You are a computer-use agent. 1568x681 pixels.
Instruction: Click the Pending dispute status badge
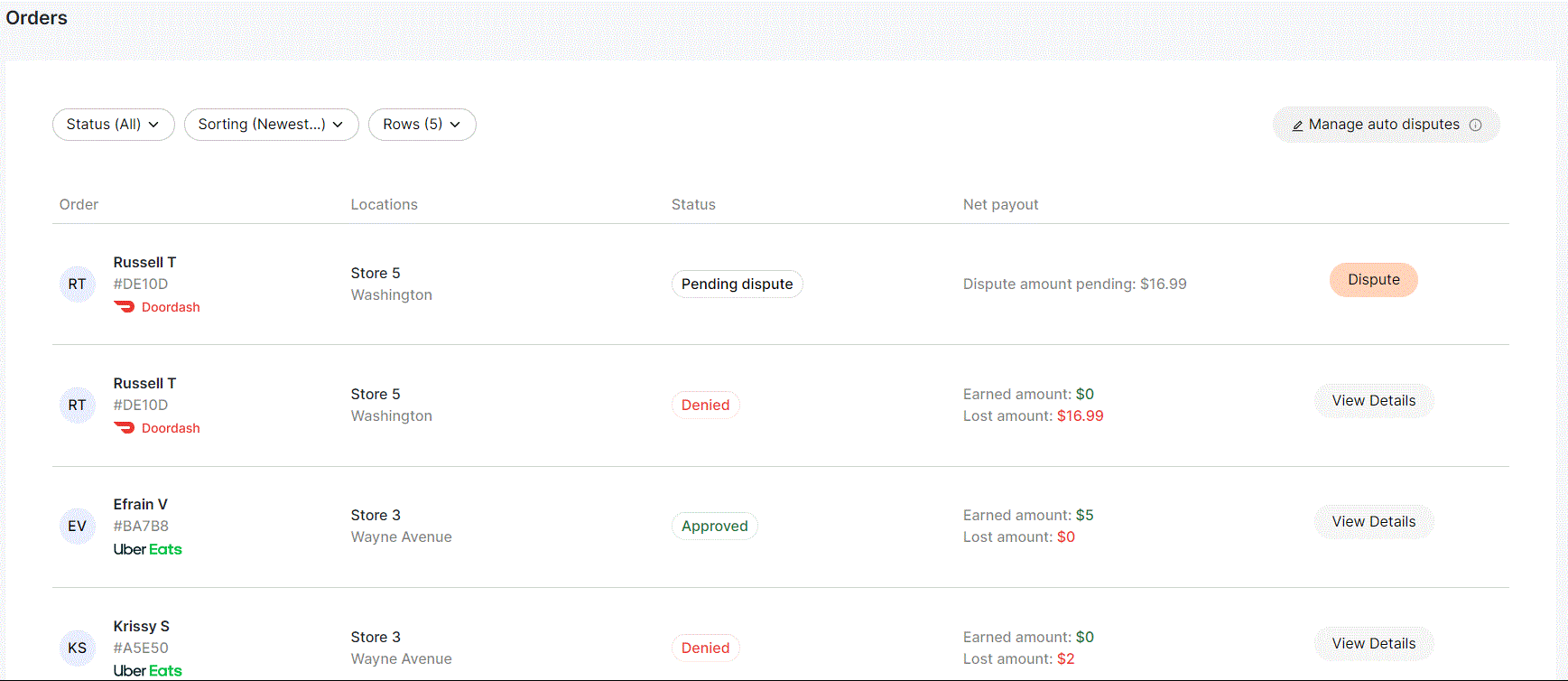[737, 285]
